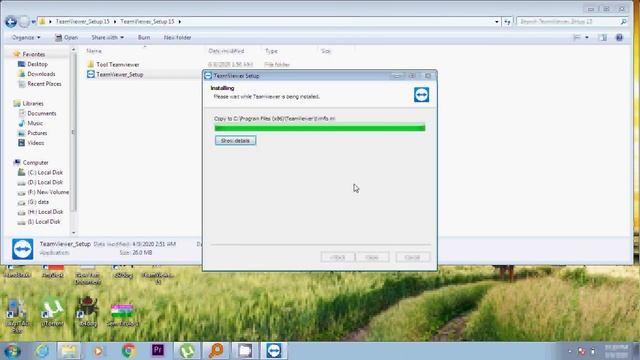Click the navigation pane scrollbar down arrow
640x360 pixels.
pos(74,232)
